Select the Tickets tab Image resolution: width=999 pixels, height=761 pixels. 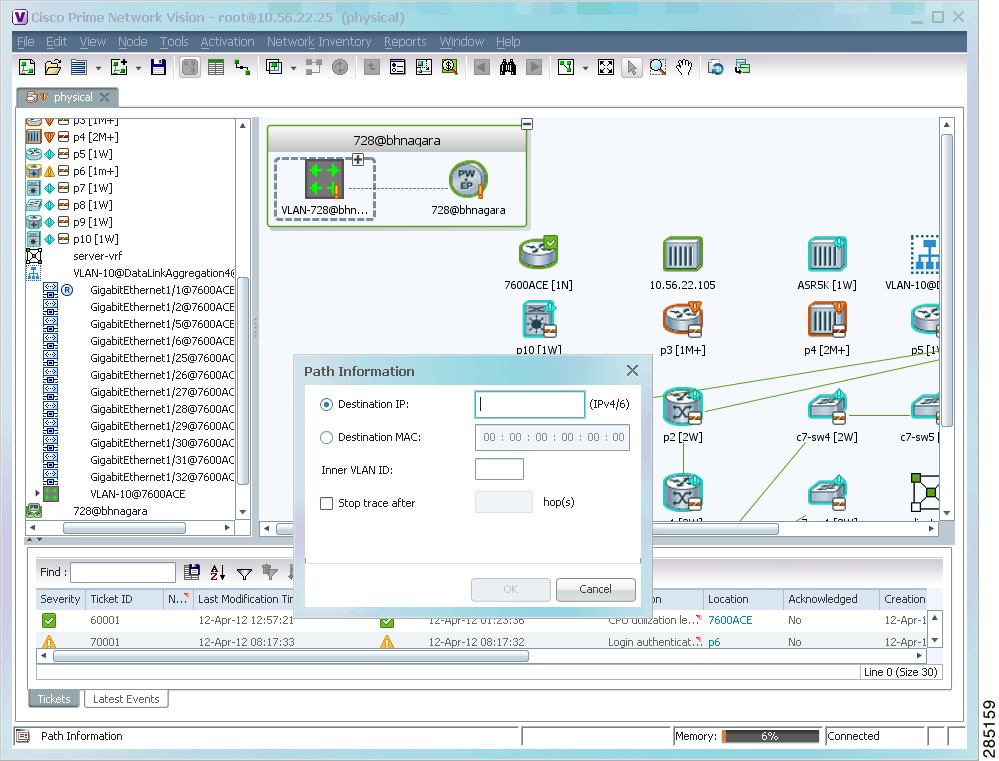click(x=54, y=699)
